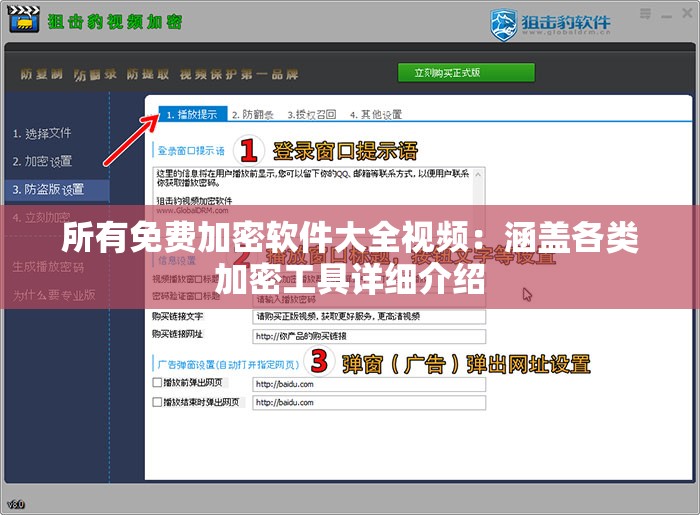
Task: Enable 播放结束时弹出网页 checkbox
Action: pos(157,402)
